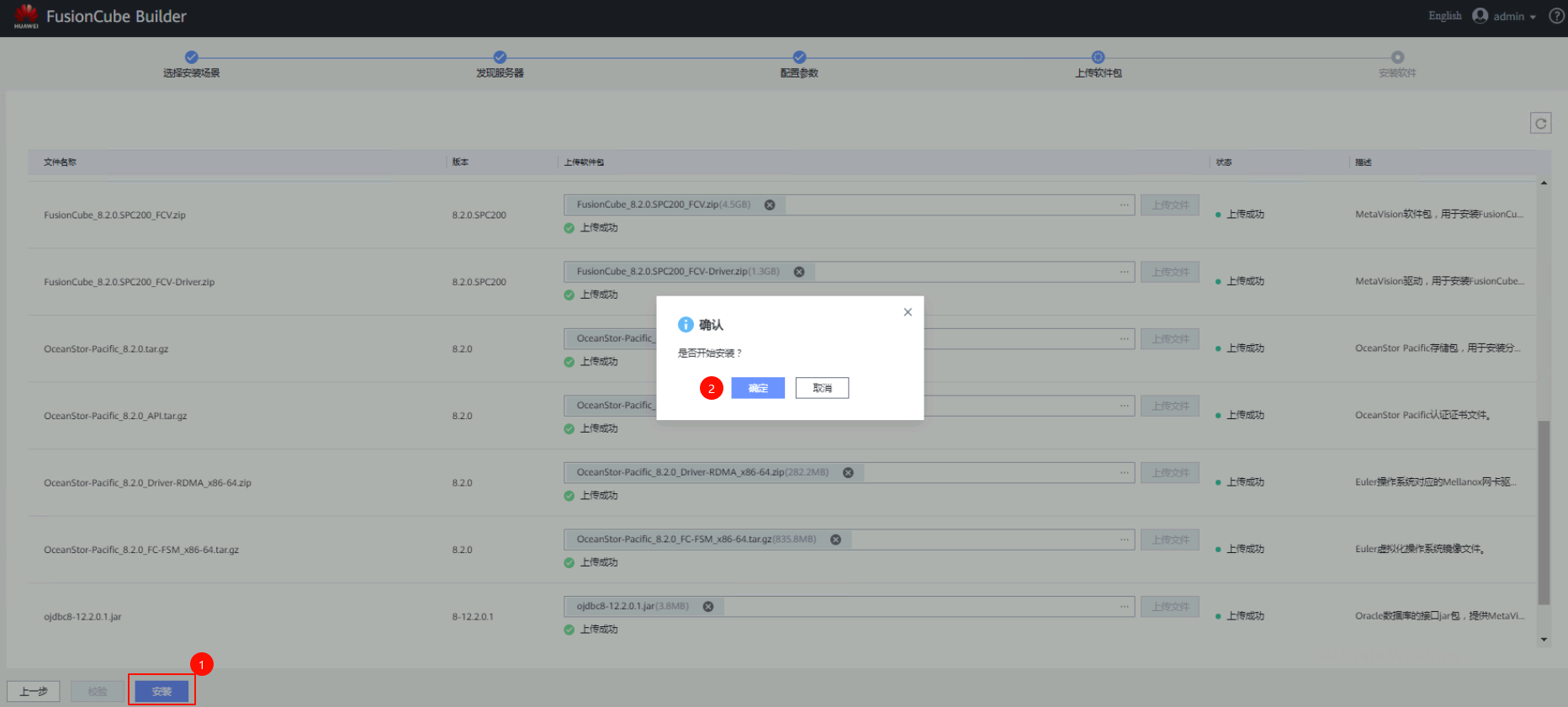This screenshot has width=1568, height=707.
Task: Confirm installation with the 确定 button
Action: pos(757,388)
